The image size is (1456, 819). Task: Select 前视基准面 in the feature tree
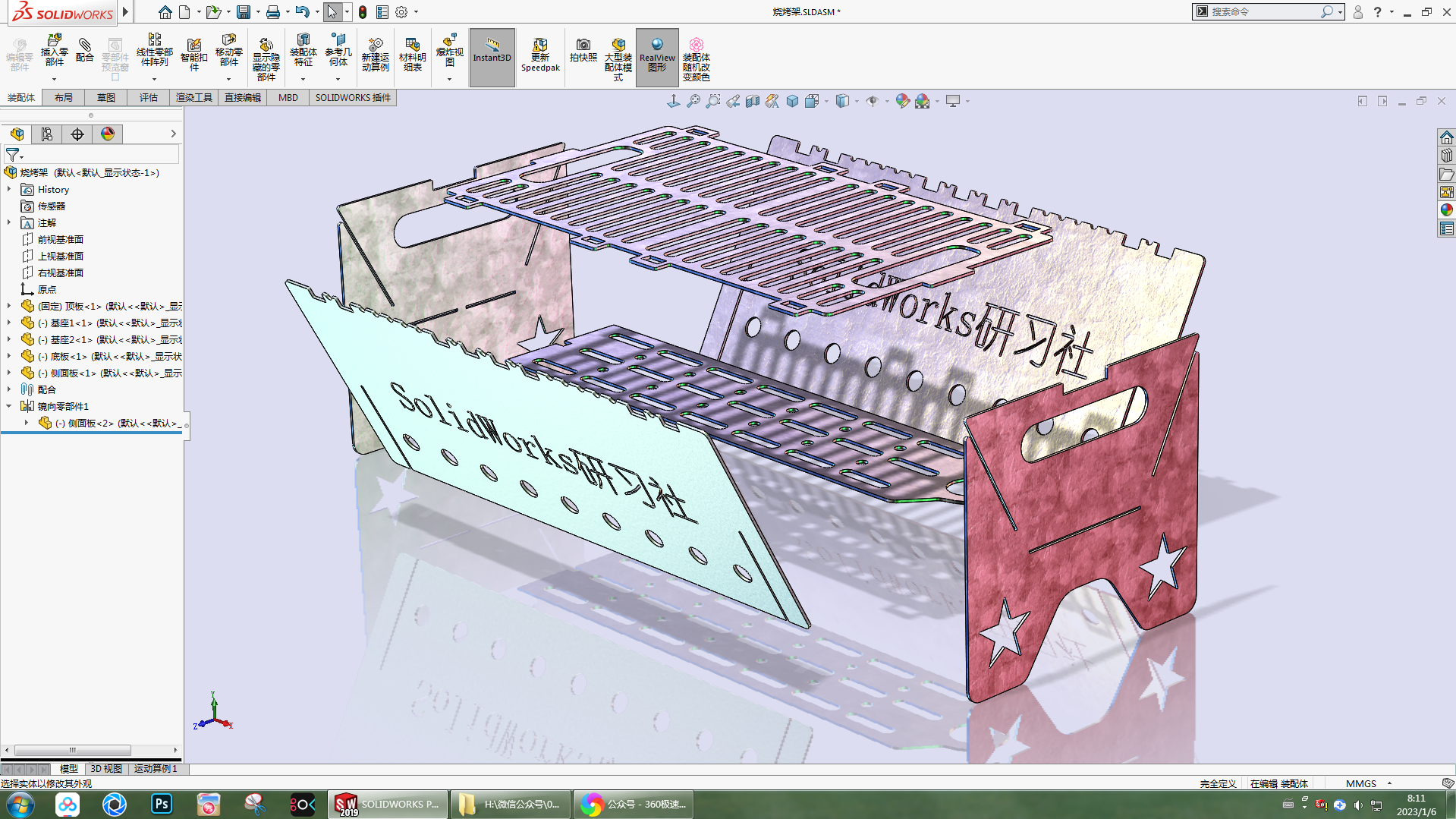point(61,239)
